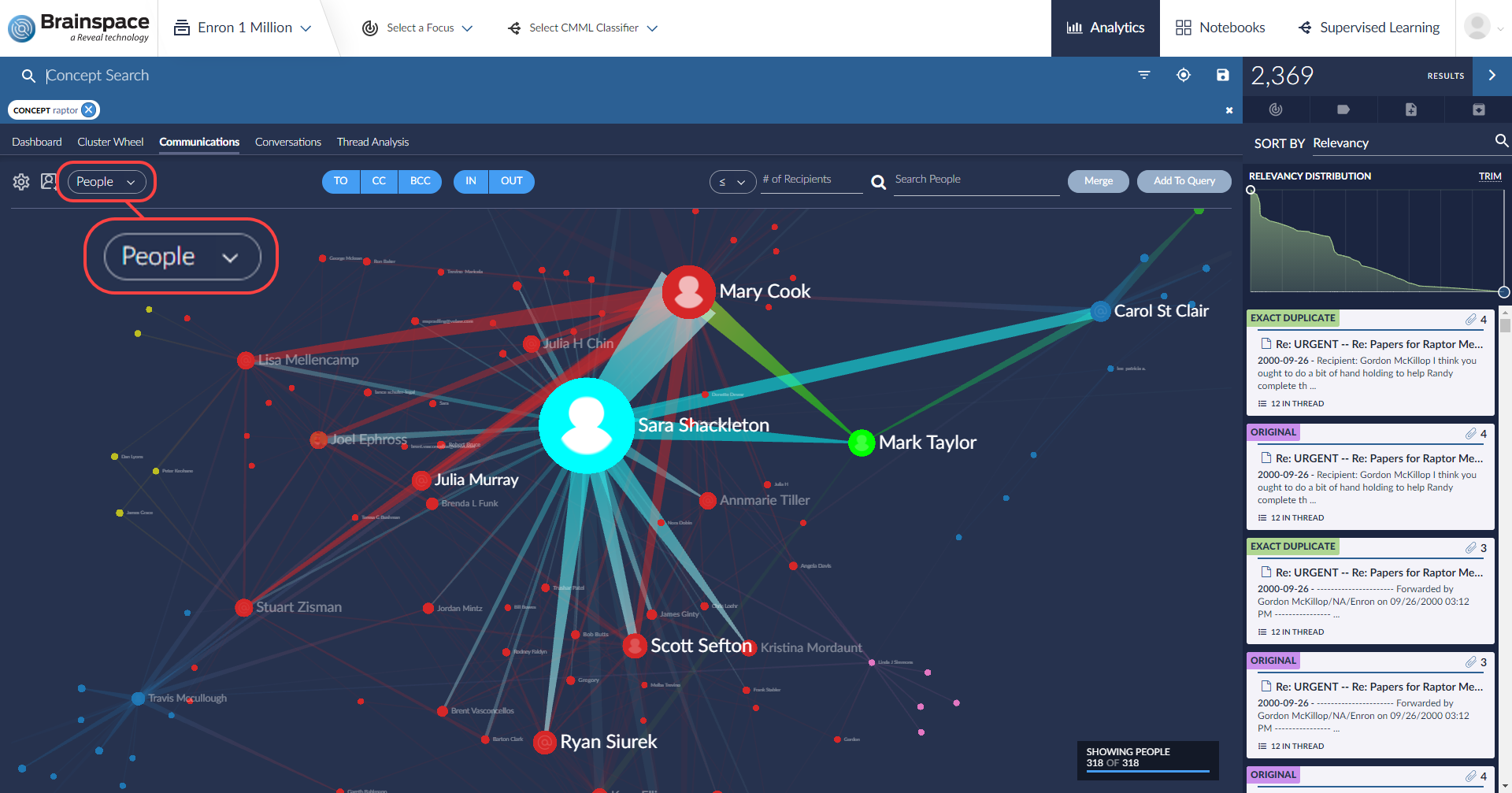Click the Search People input field
This screenshot has height=793, width=1512.
[976, 180]
